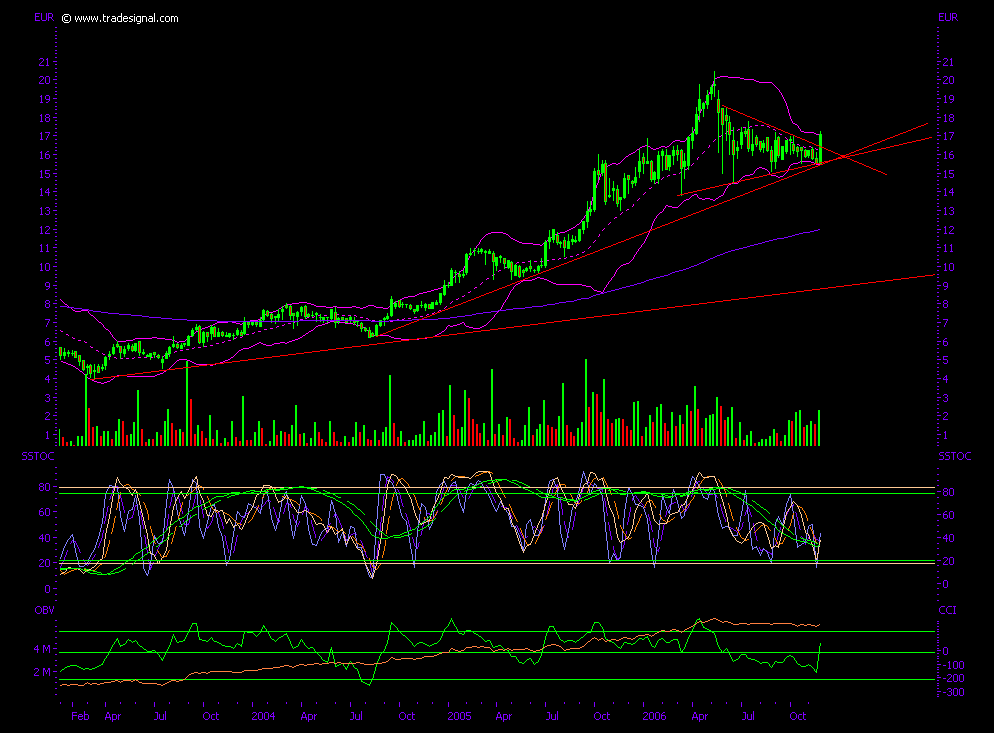Click '12' on the right price axis
The width and height of the screenshot is (994, 733).
(x=948, y=230)
